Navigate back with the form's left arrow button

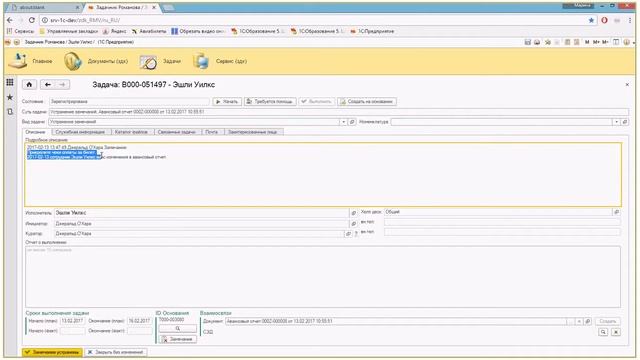(x=48, y=84)
